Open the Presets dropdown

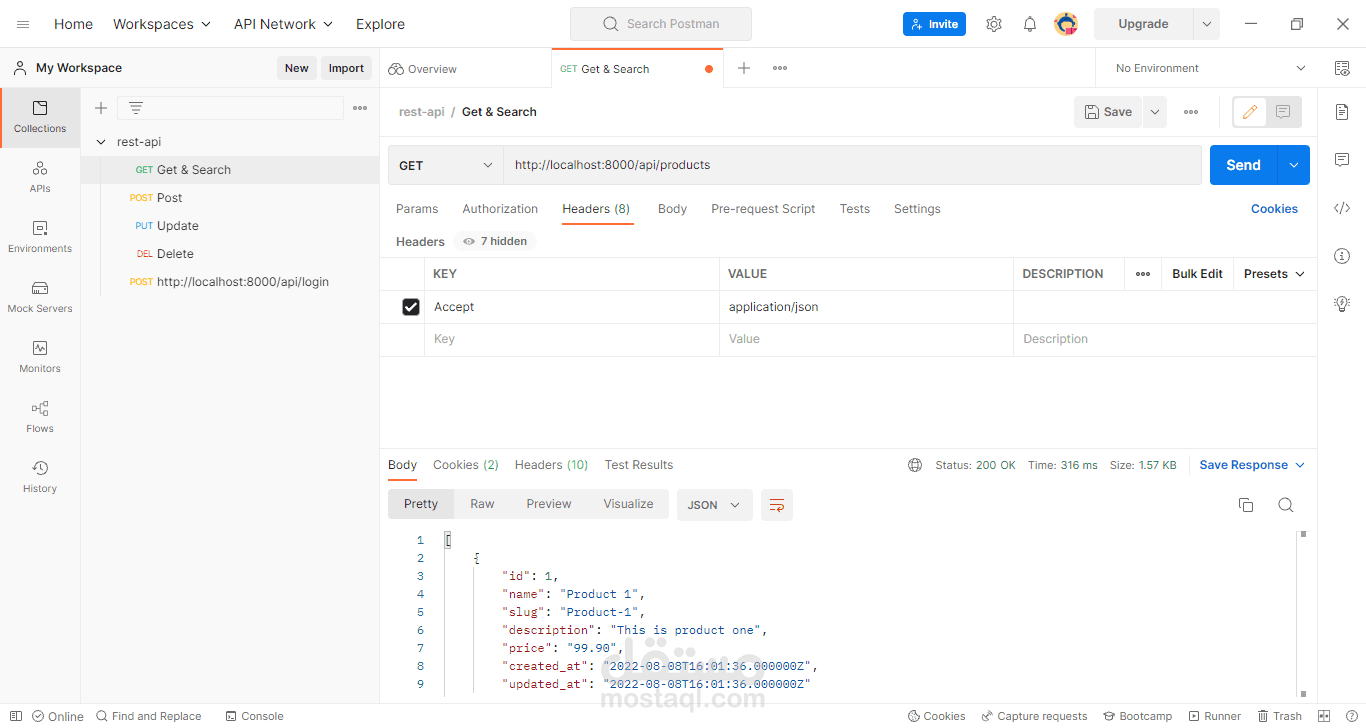click(x=1274, y=274)
